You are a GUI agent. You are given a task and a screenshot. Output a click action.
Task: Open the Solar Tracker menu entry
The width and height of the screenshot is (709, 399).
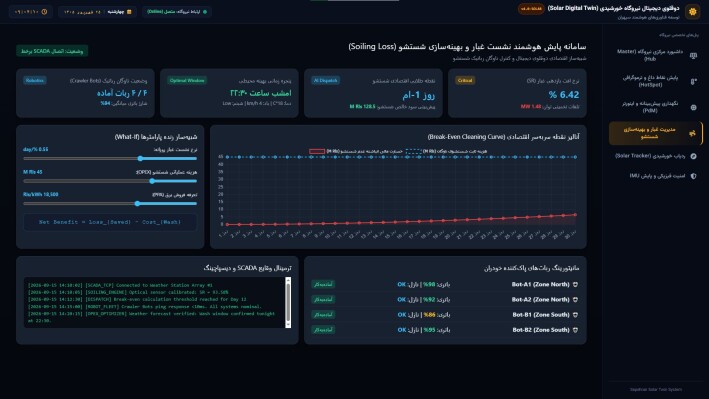(x=656, y=156)
